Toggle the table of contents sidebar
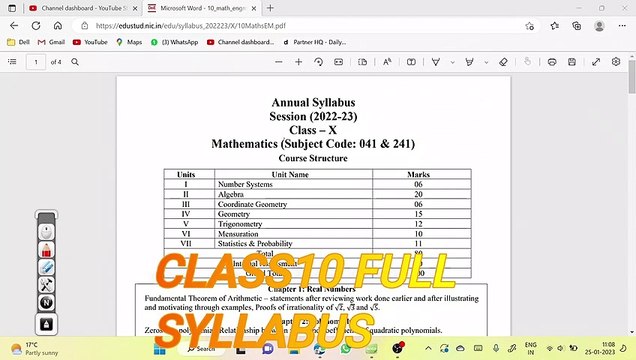The width and height of the screenshot is (636, 360). pos(13,62)
